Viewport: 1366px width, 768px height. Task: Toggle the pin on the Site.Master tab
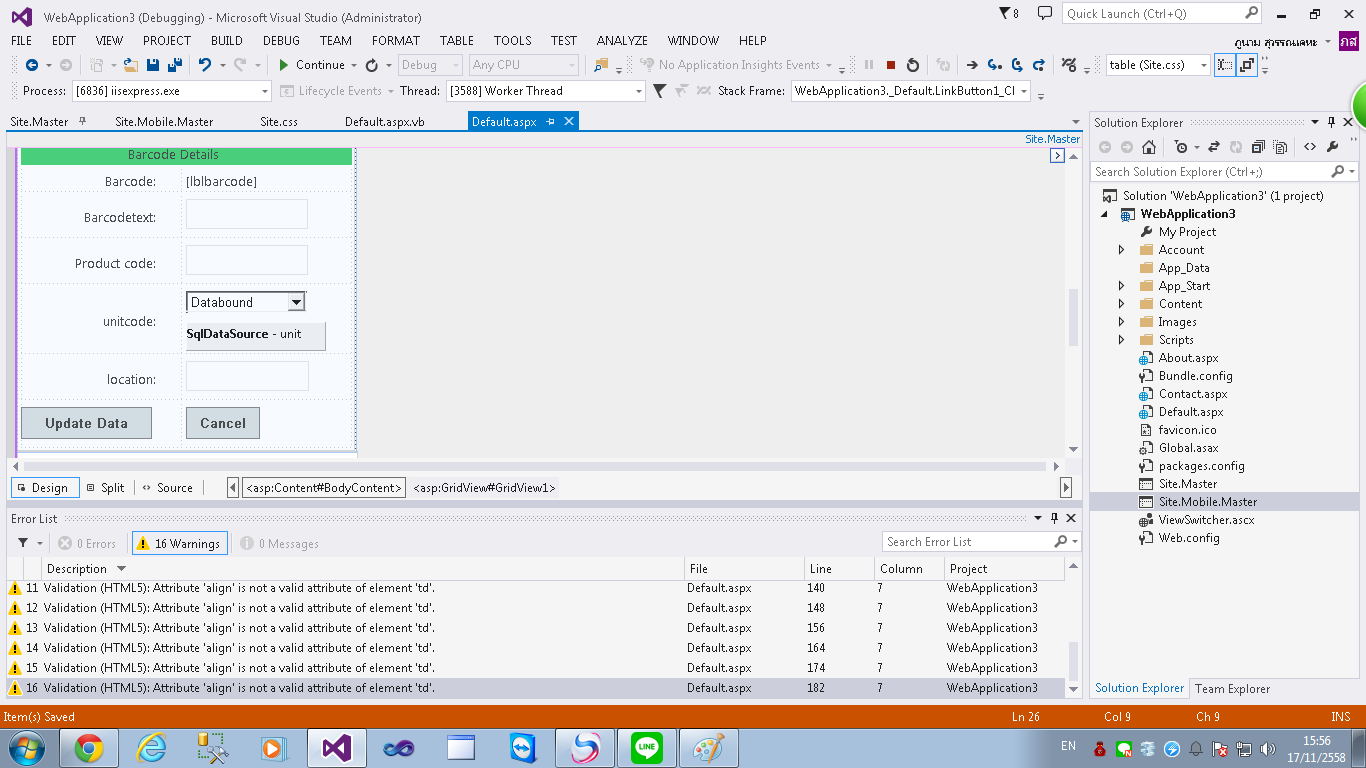point(83,121)
